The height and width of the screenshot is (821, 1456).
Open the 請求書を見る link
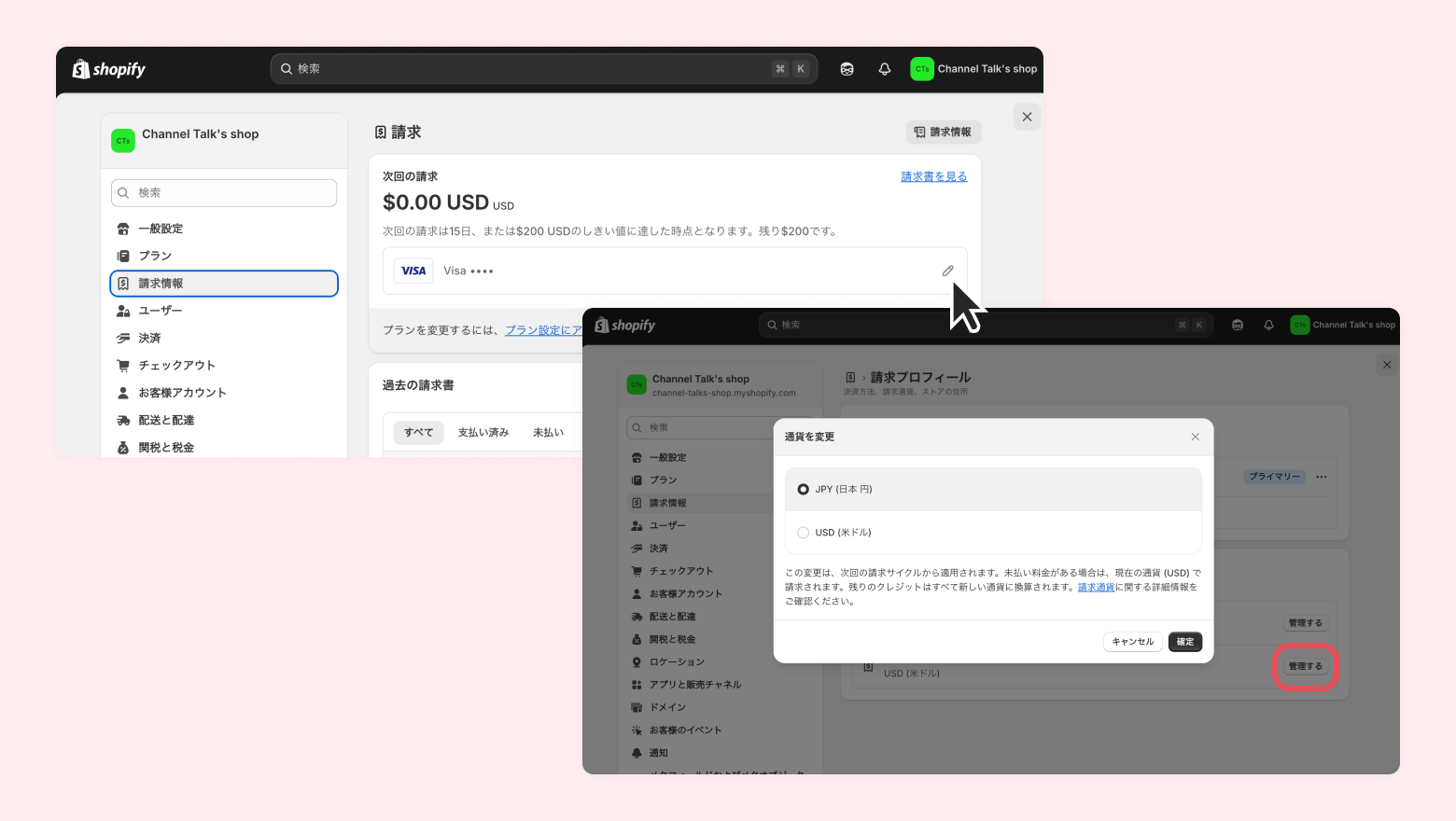pyautogui.click(x=933, y=176)
